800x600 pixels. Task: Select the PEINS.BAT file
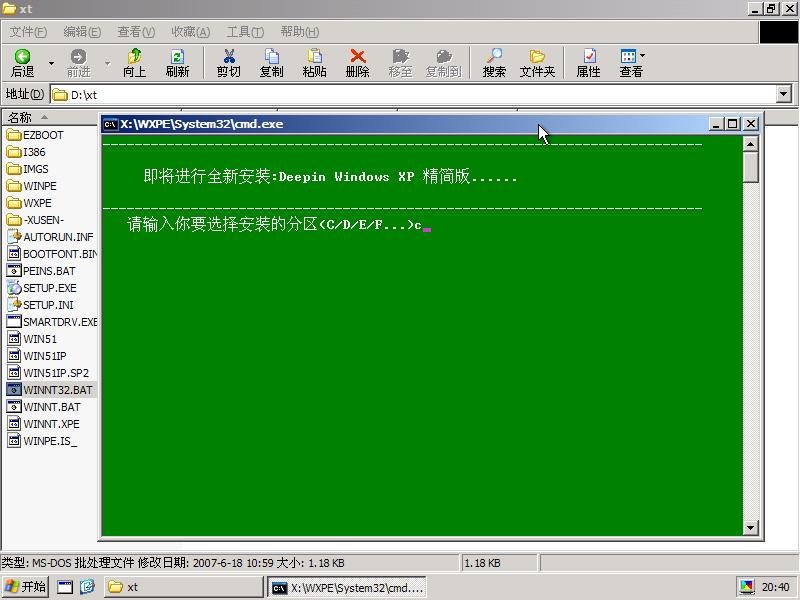[41, 271]
